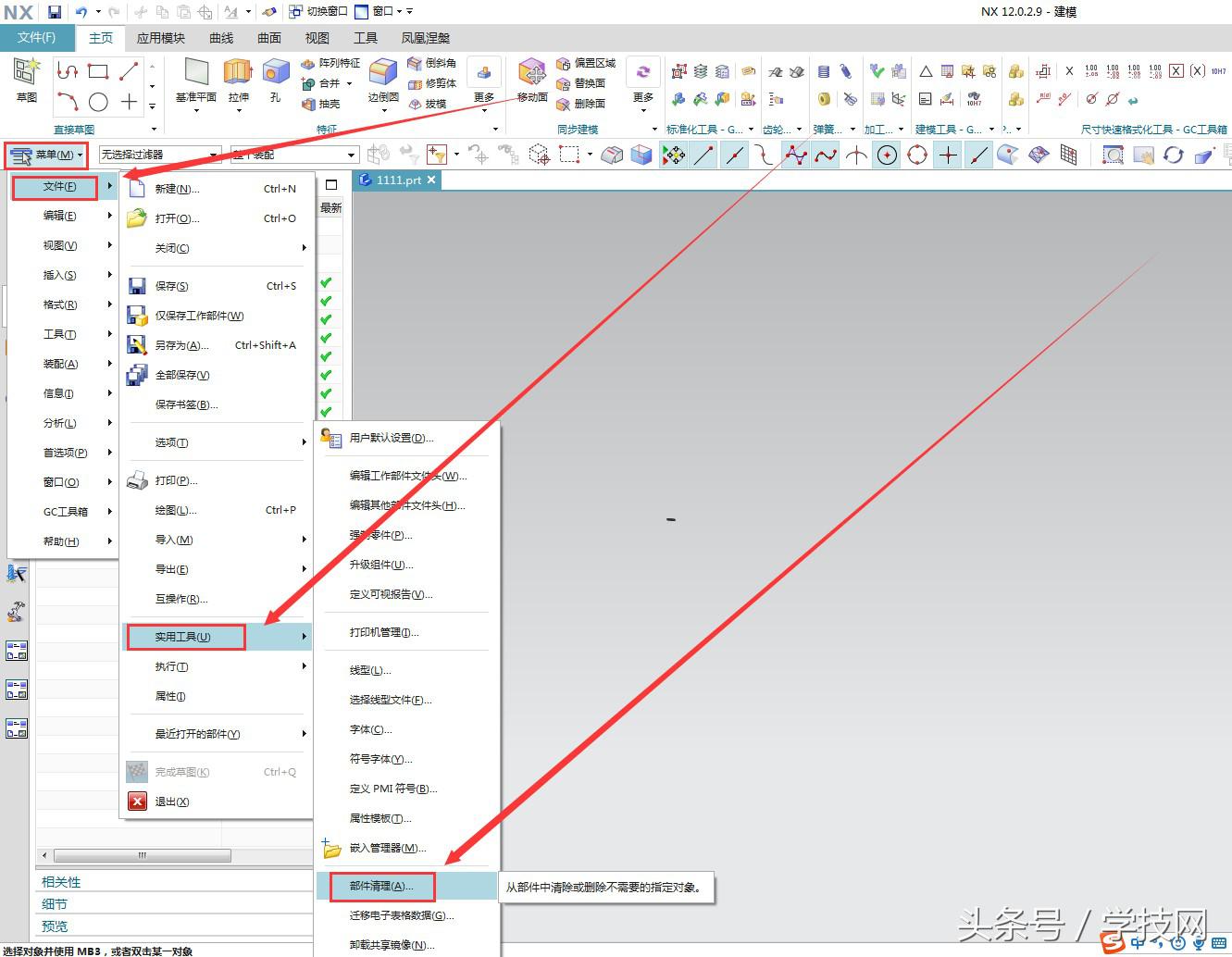Click the rotate view icon
This screenshot has height=957, width=1232.
click(x=1174, y=155)
